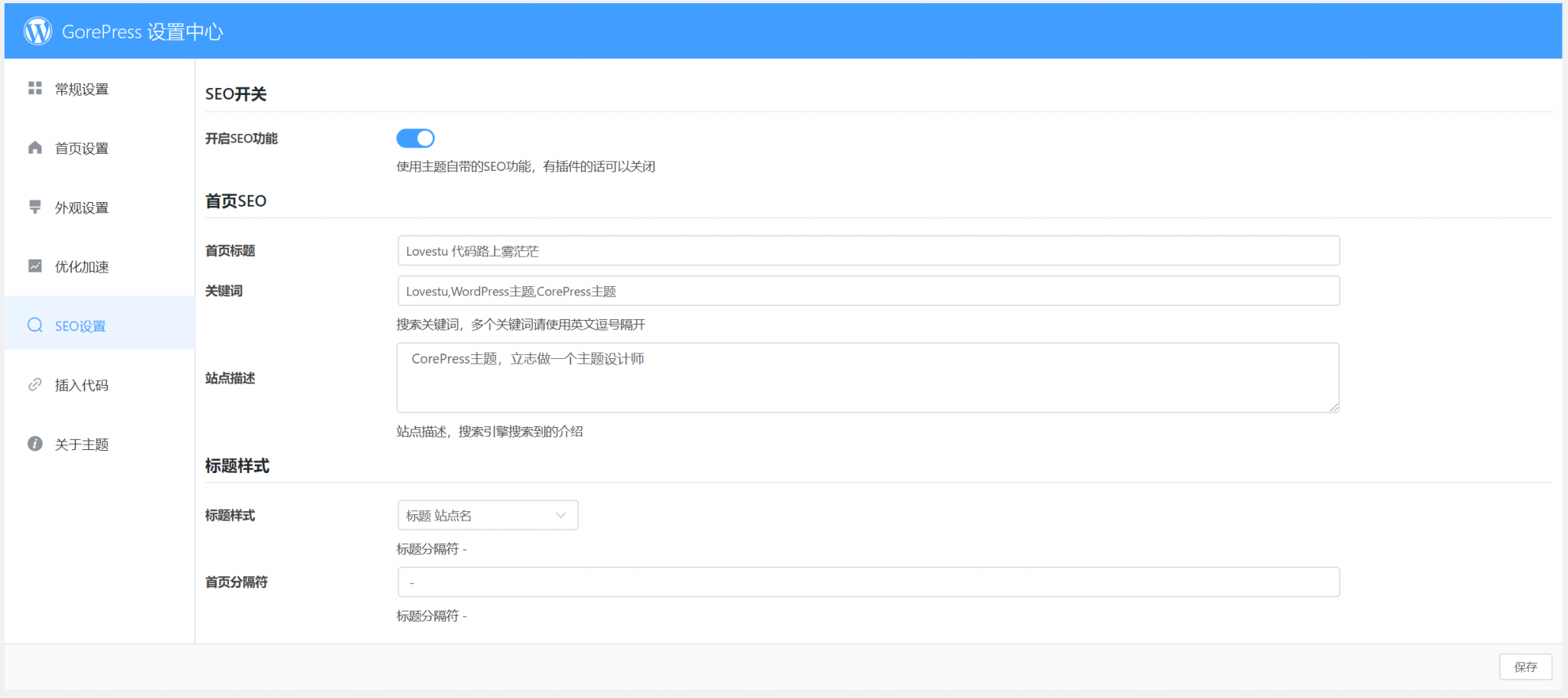Click the 开启SEO功能 label

click(241, 139)
